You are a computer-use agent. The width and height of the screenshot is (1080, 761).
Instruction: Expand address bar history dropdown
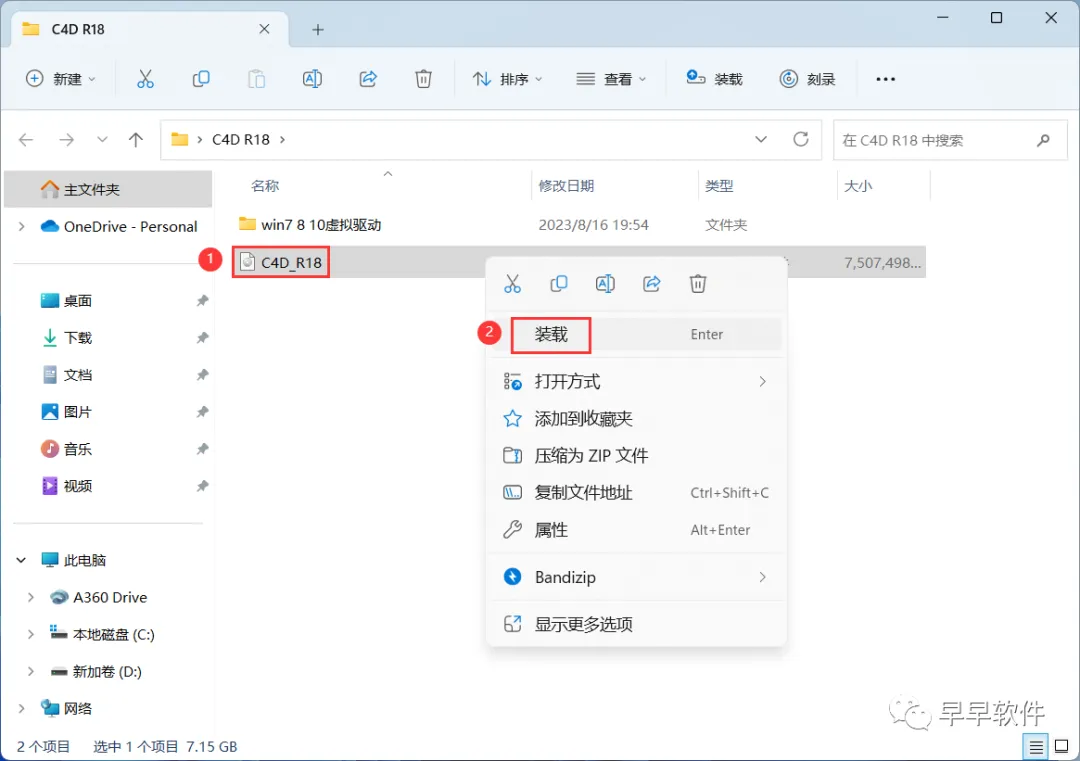click(761, 140)
